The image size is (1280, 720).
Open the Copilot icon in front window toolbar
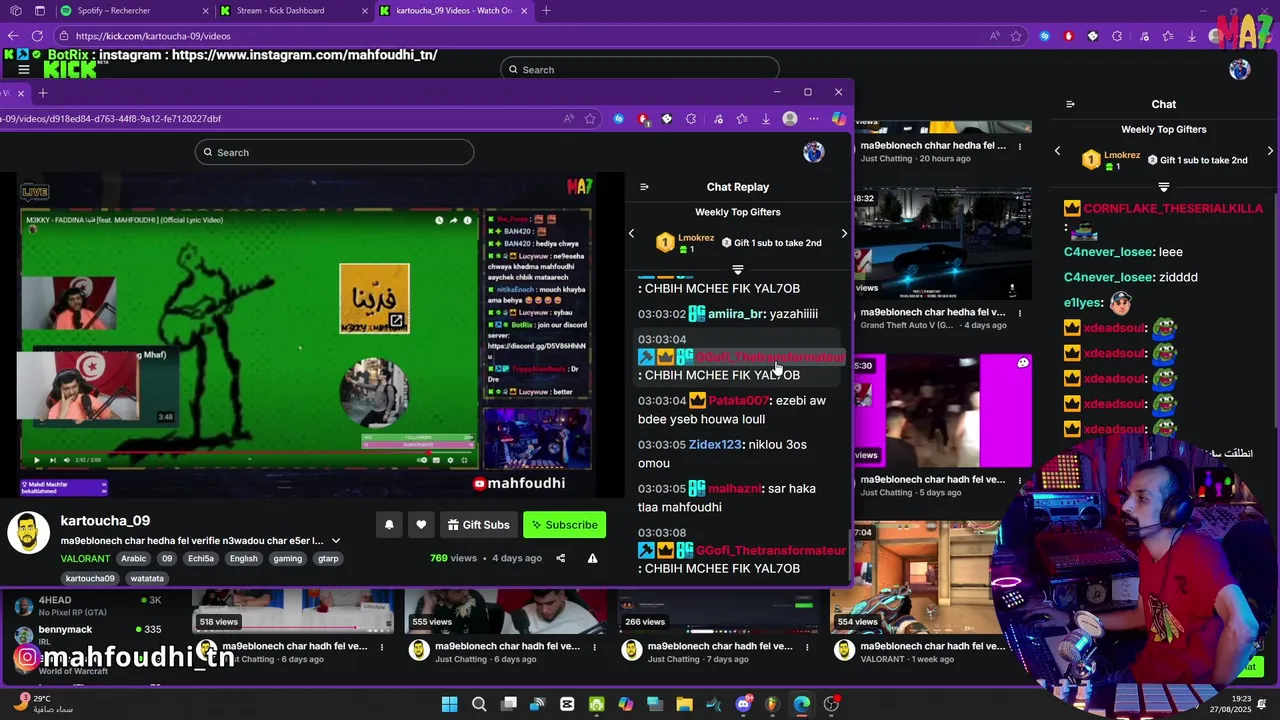pos(839,118)
